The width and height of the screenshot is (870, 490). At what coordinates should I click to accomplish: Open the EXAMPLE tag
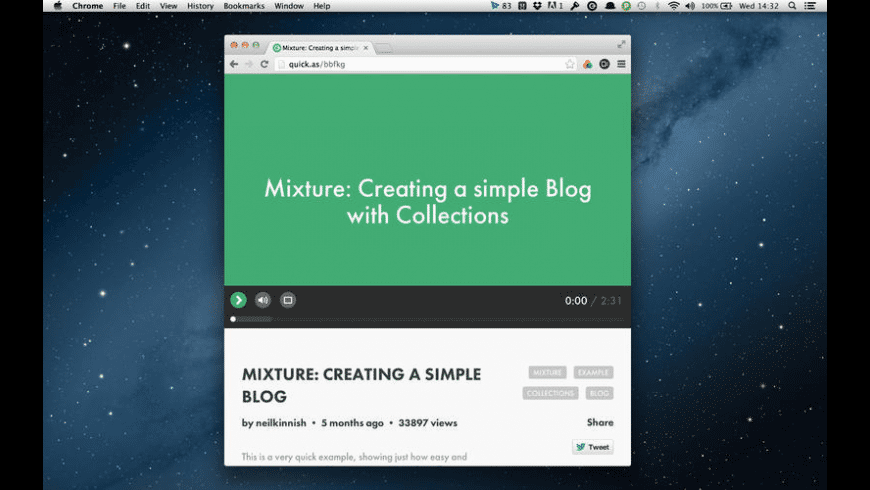tap(593, 372)
